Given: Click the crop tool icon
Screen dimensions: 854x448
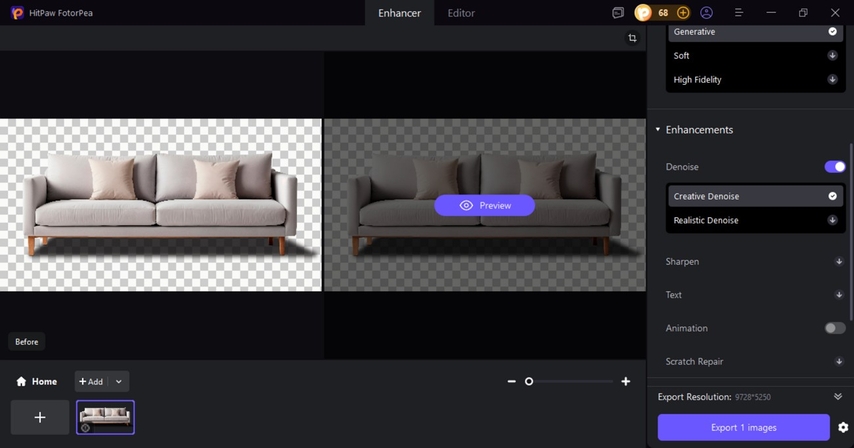Looking at the screenshot, I should click(632, 38).
